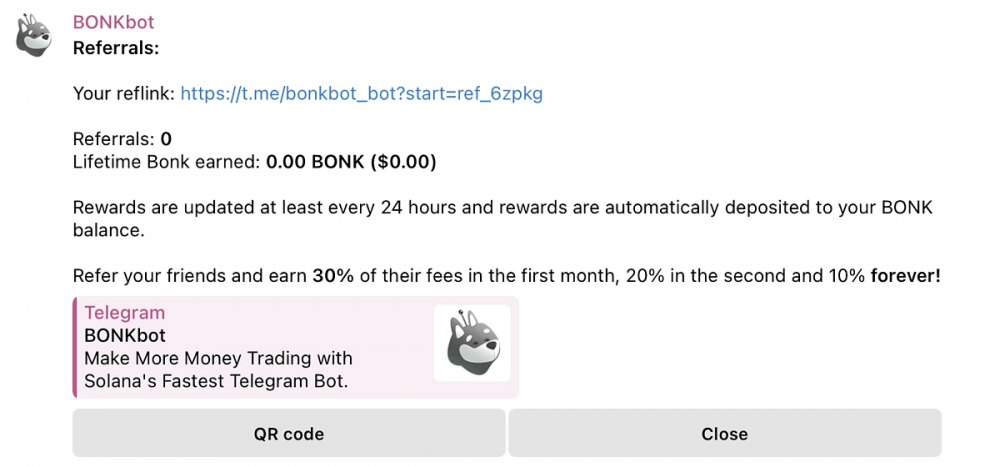Select the bold BONKbot title in preview card
This screenshot has width=1000, height=467.
125,336
